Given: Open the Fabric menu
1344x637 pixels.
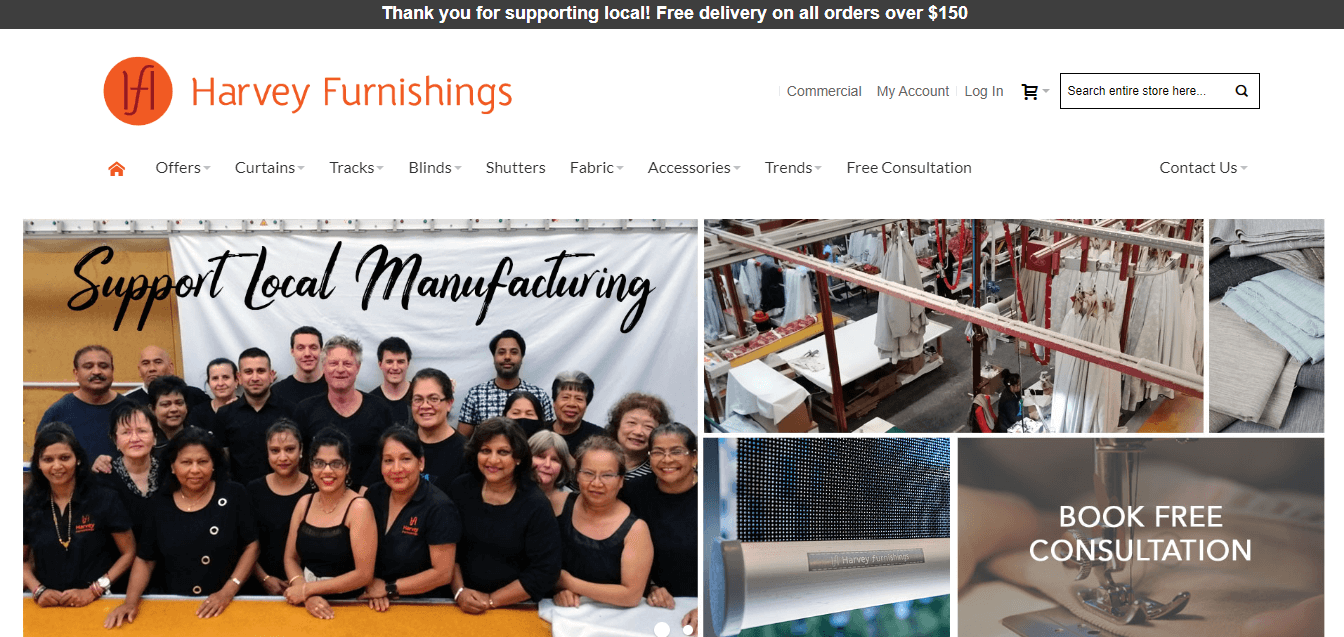Looking at the screenshot, I should (597, 168).
